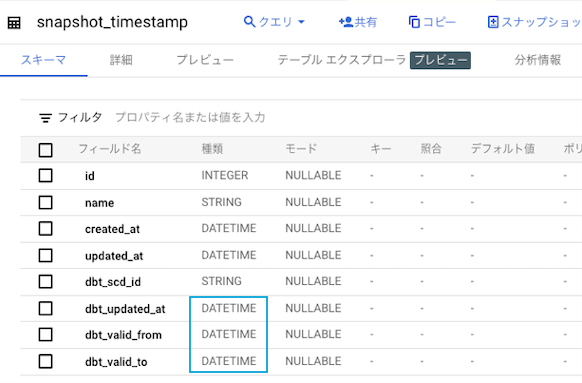This screenshot has width=582, height=383.
Task: Click the 種類 column header
Action: 212,149
